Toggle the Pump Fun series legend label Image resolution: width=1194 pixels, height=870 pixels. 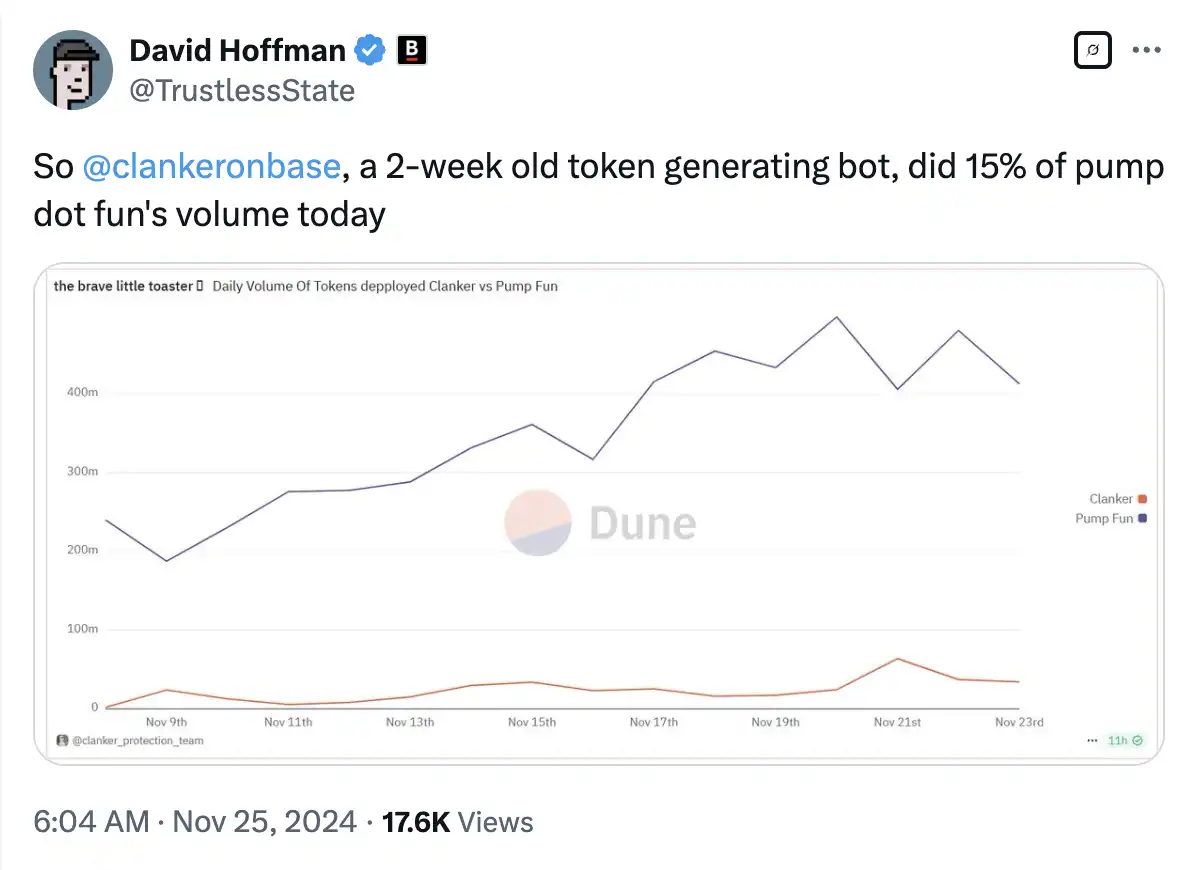(x=1104, y=518)
